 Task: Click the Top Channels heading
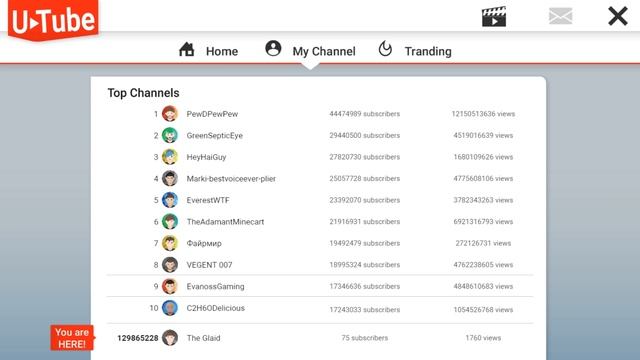[x=143, y=93]
